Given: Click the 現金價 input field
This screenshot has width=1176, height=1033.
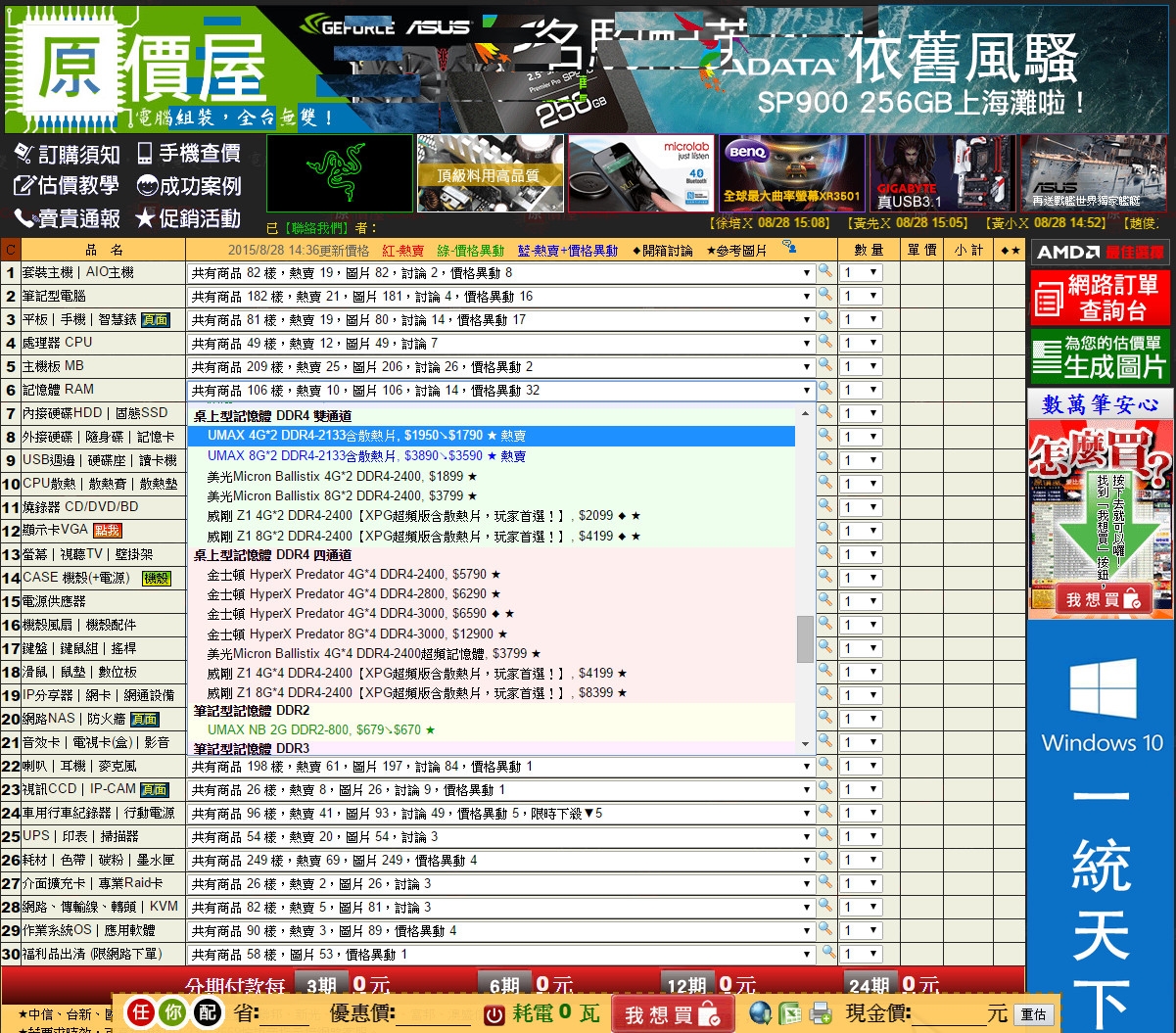Looking at the screenshot, I should (x=947, y=1013).
